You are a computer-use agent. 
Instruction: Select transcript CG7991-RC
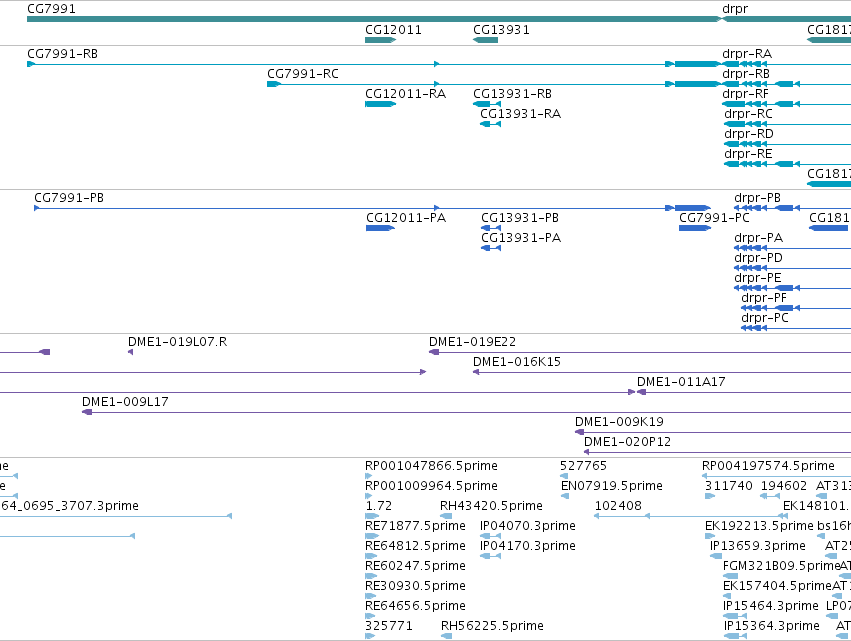click(302, 74)
